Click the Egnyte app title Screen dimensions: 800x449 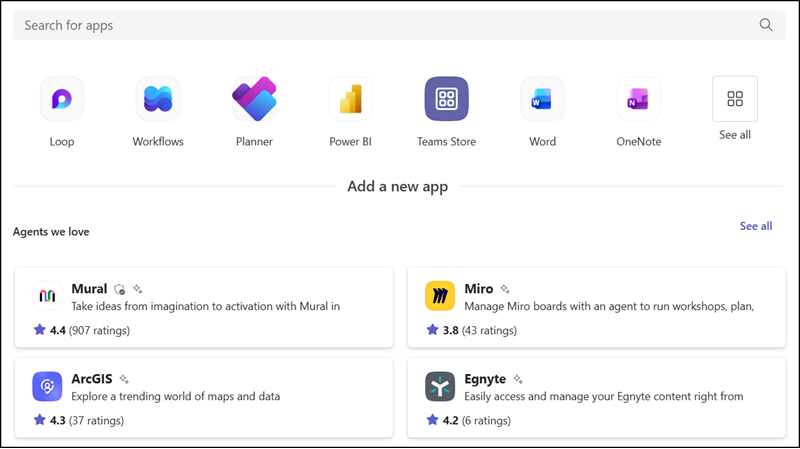[485, 379]
